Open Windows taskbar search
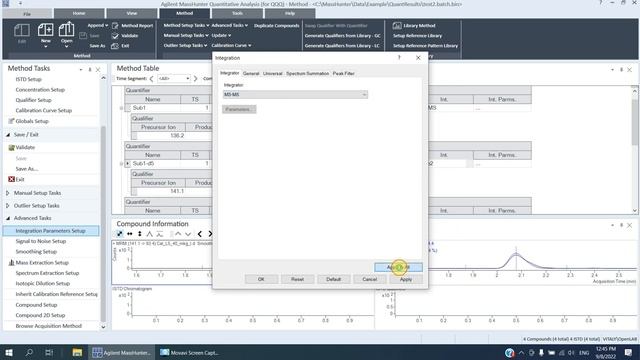 29,352
